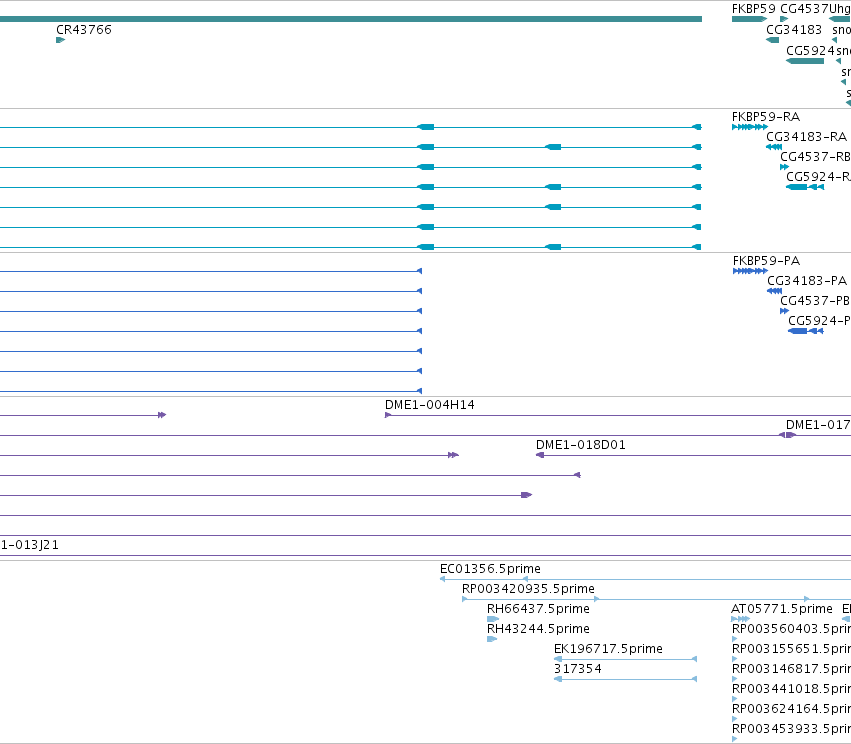The height and width of the screenshot is (744, 851).
Task: Click the FKBP59-PA protein label
Action: 766,261
